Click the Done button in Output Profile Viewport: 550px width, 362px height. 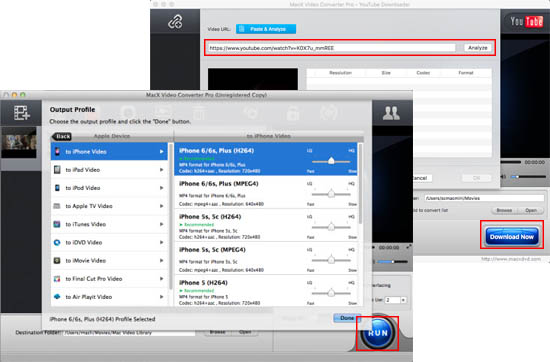tap(346, 318)
